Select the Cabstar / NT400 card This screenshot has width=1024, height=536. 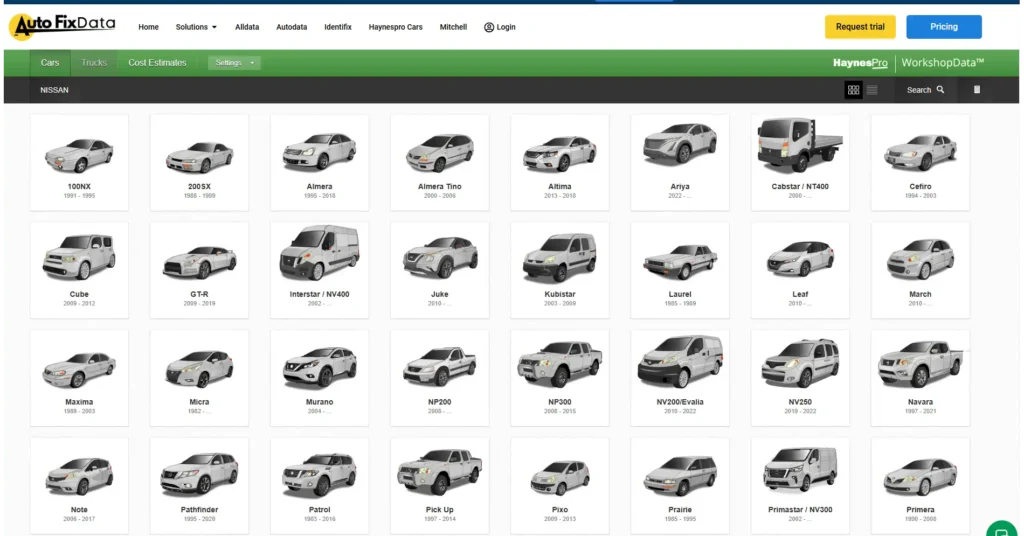[x=800, y=163]
